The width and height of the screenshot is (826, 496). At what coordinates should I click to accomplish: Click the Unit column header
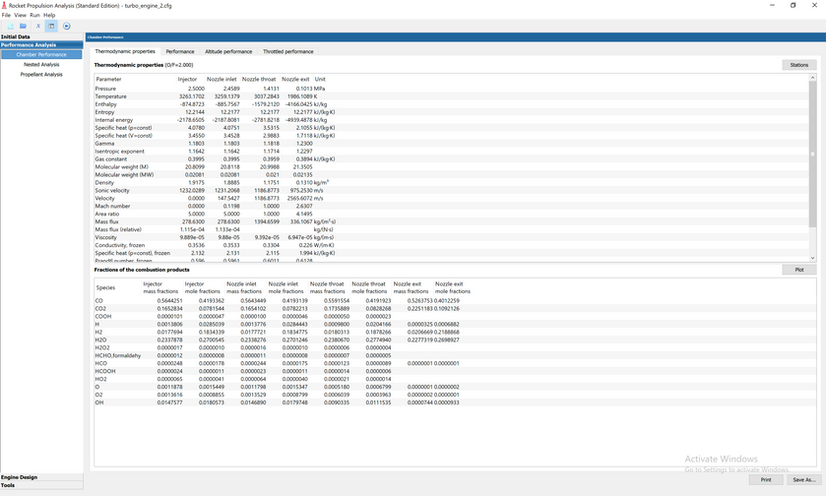(320, 79)
